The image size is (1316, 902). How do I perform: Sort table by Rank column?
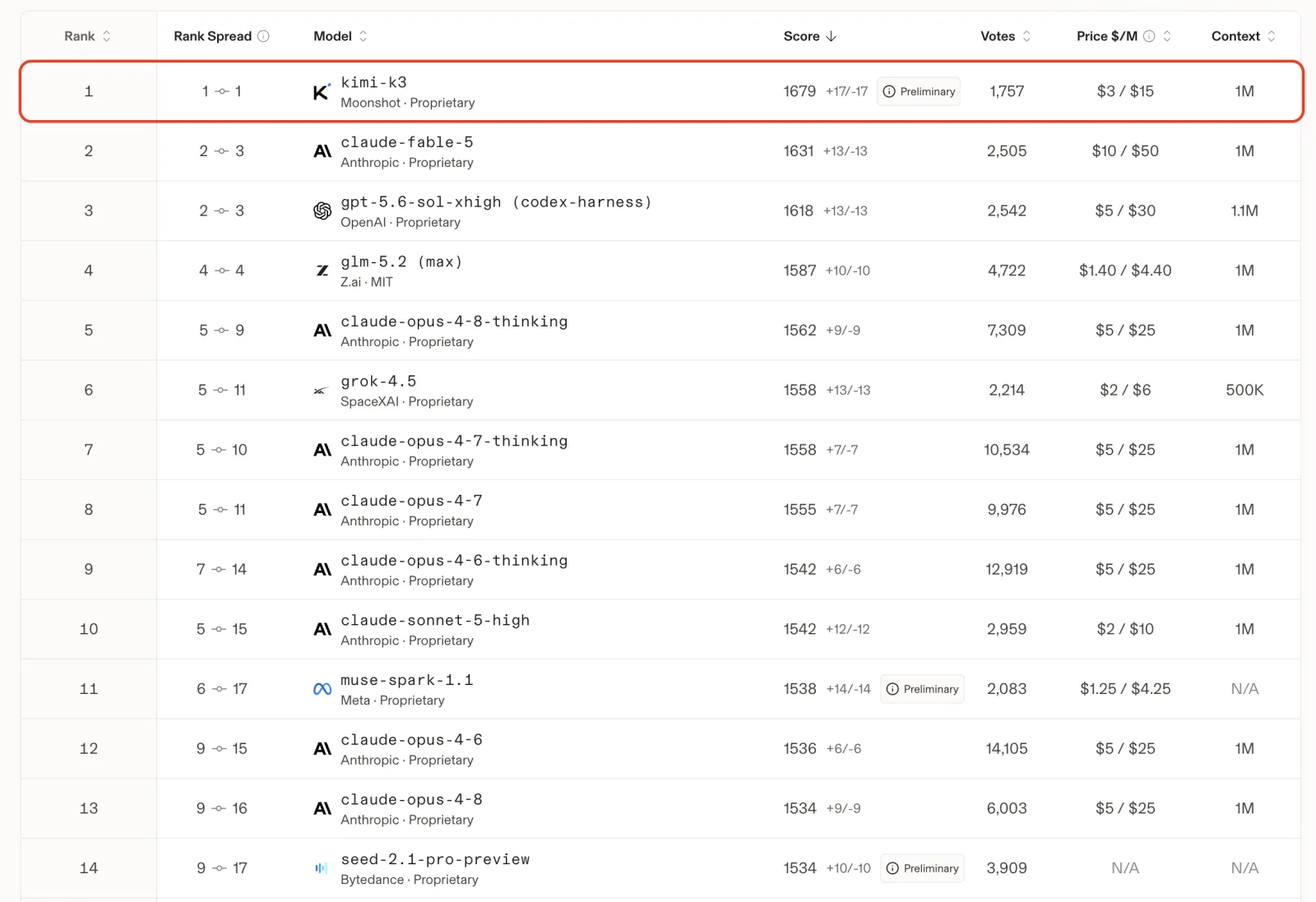(x=88, y=36)
